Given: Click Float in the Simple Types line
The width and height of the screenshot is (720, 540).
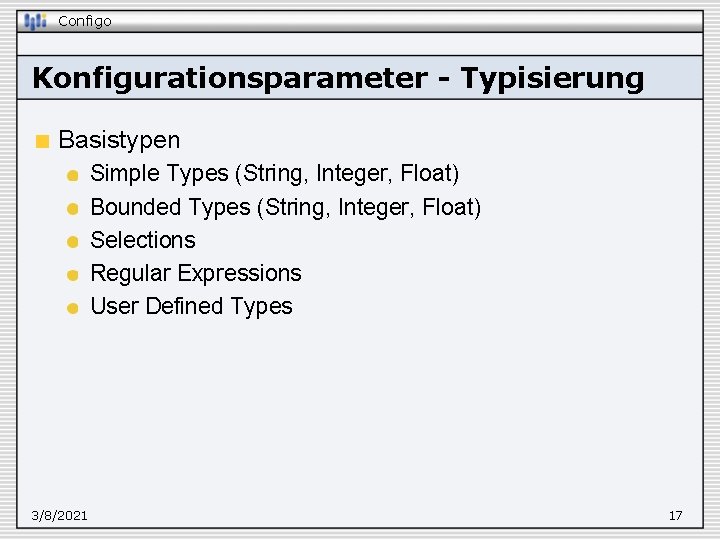Looking at the screenshot, I should (428, 174).
